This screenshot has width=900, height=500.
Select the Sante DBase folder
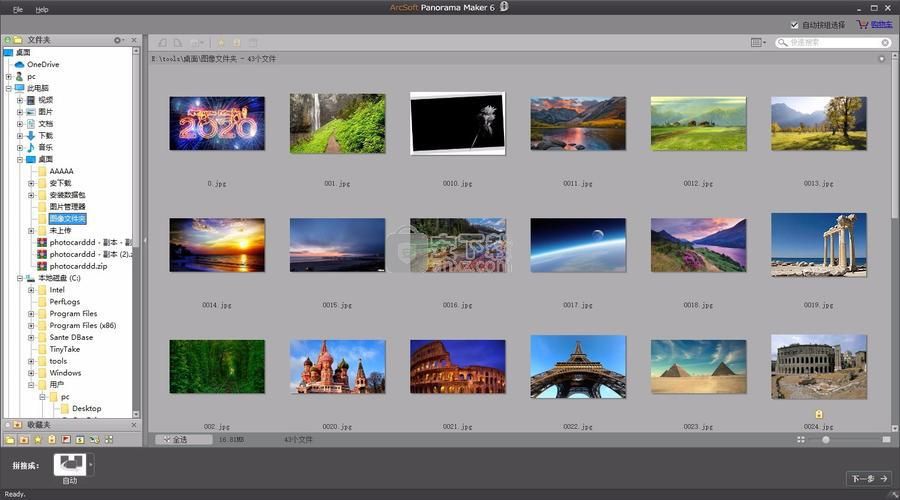(x=71, y=338)
